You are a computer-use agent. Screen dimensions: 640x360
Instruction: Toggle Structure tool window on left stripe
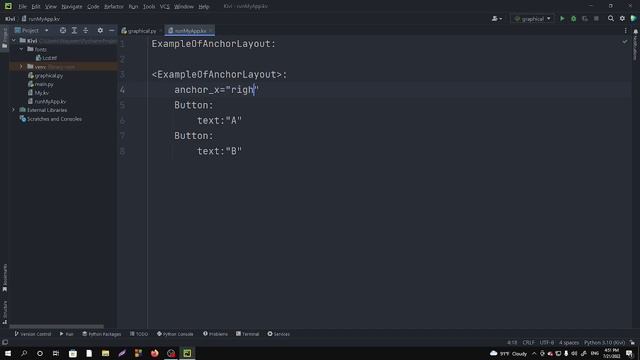click(4, 312)
